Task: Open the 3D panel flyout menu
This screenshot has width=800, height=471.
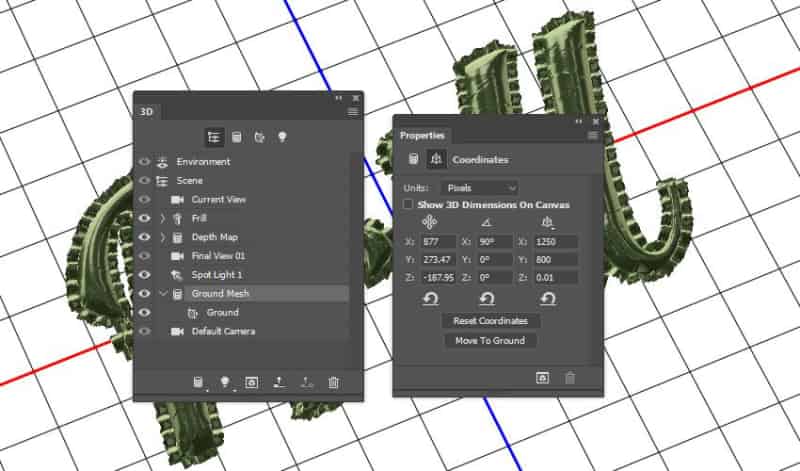Action: 353,112
